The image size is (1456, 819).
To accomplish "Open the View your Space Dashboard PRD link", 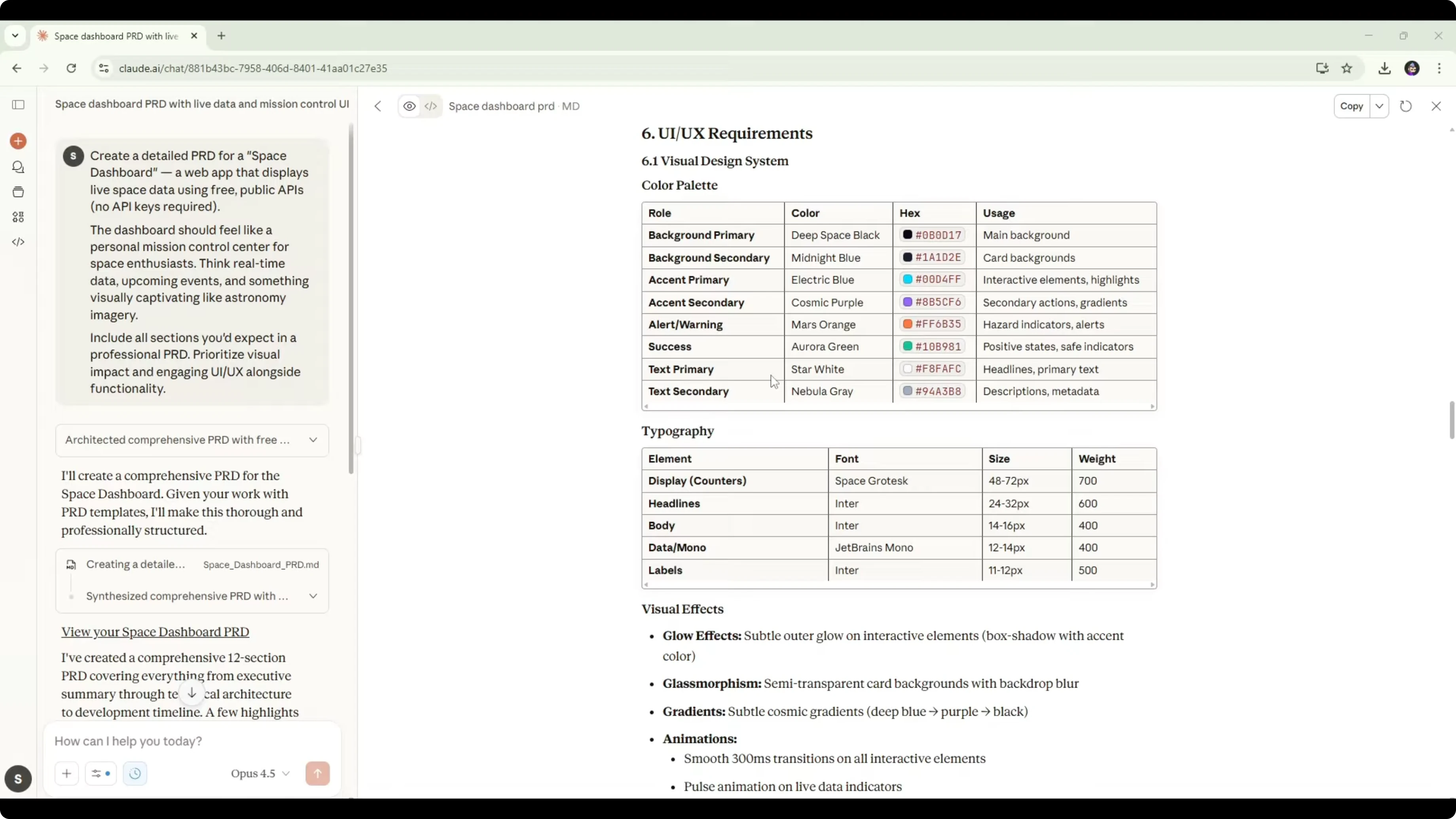I will tap(155, 632).
